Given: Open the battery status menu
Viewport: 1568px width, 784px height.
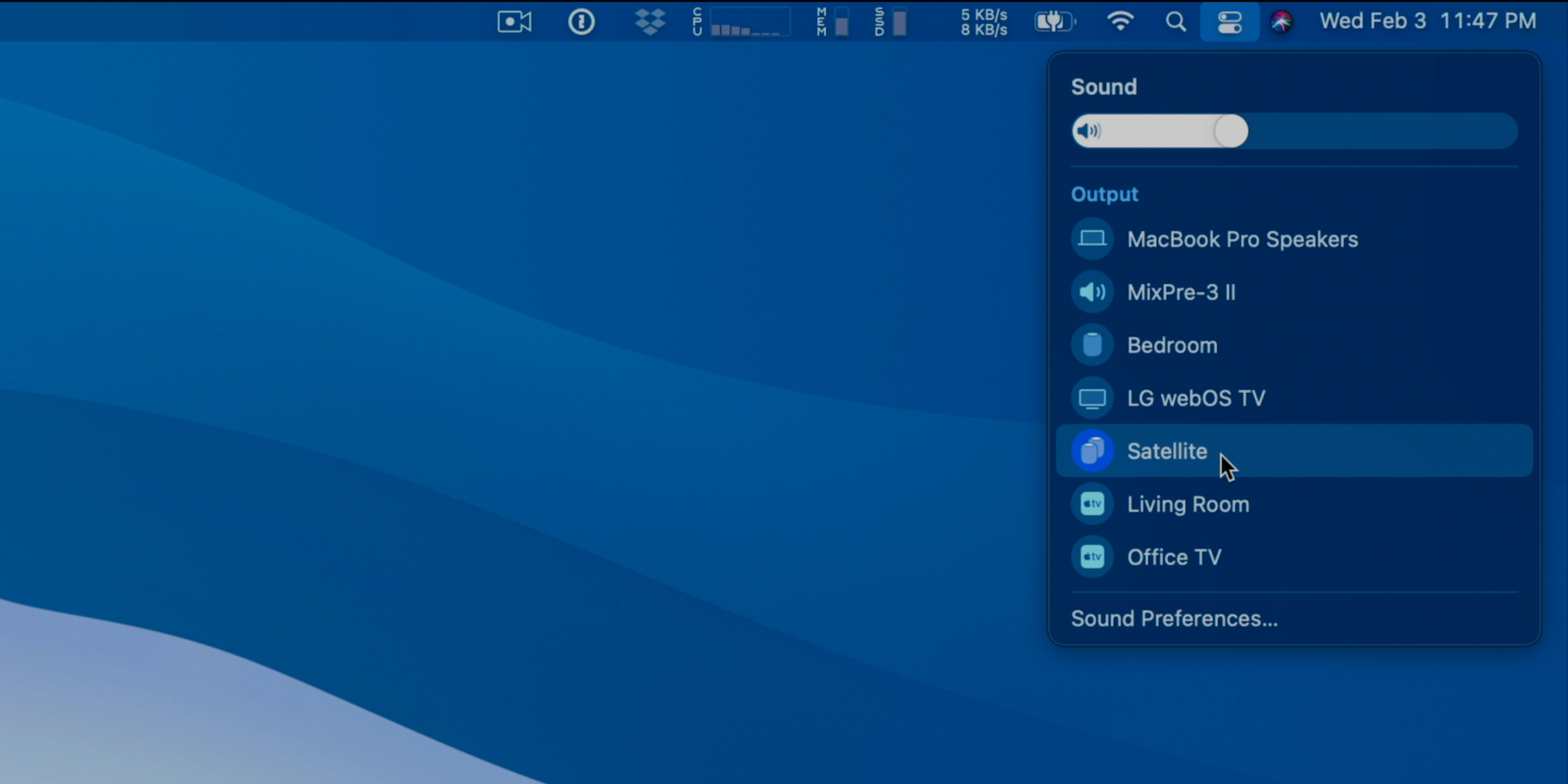Looking at the screenshot, I should coord(1054,22).
